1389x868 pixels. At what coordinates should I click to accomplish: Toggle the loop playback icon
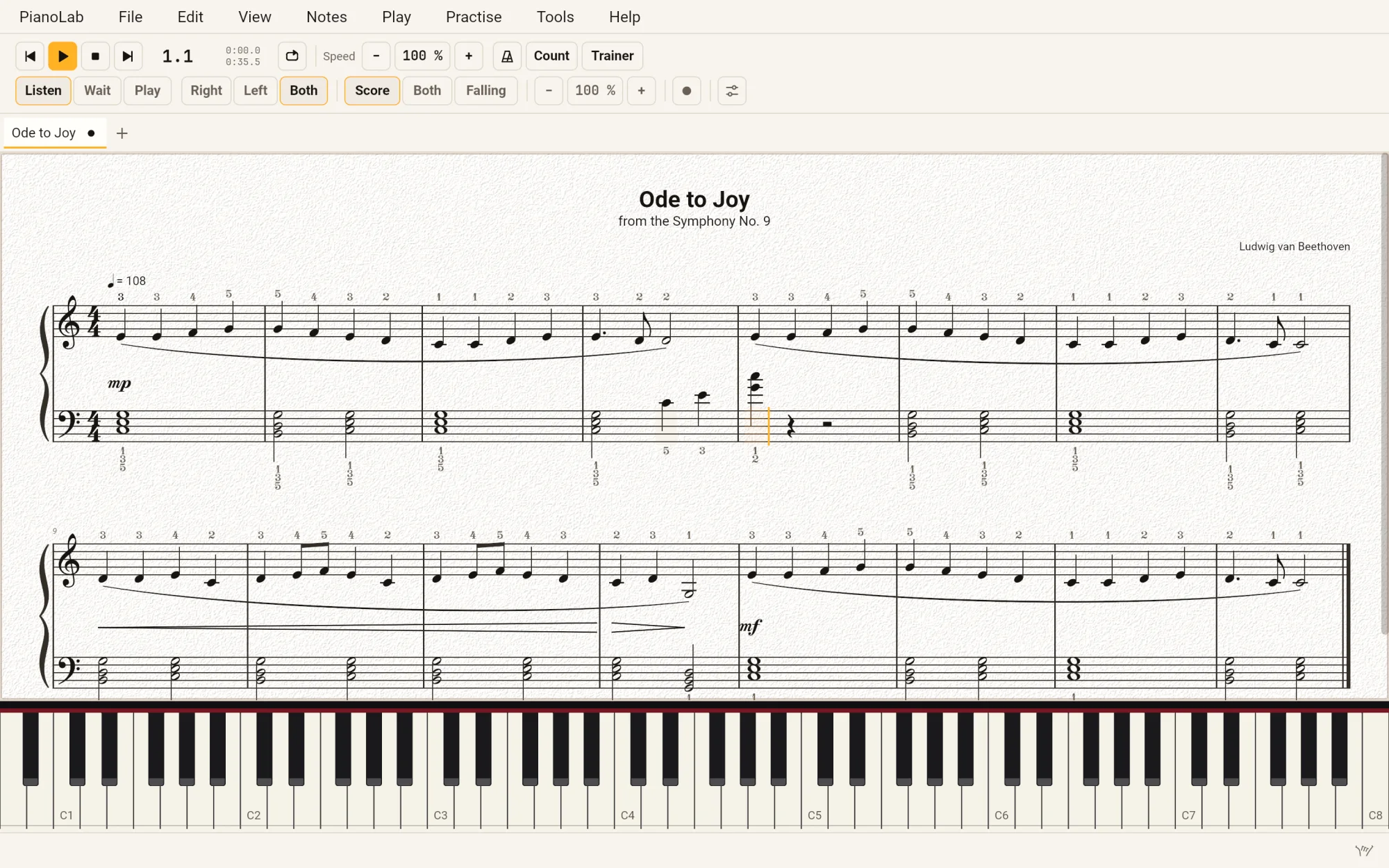coord(292,56)
